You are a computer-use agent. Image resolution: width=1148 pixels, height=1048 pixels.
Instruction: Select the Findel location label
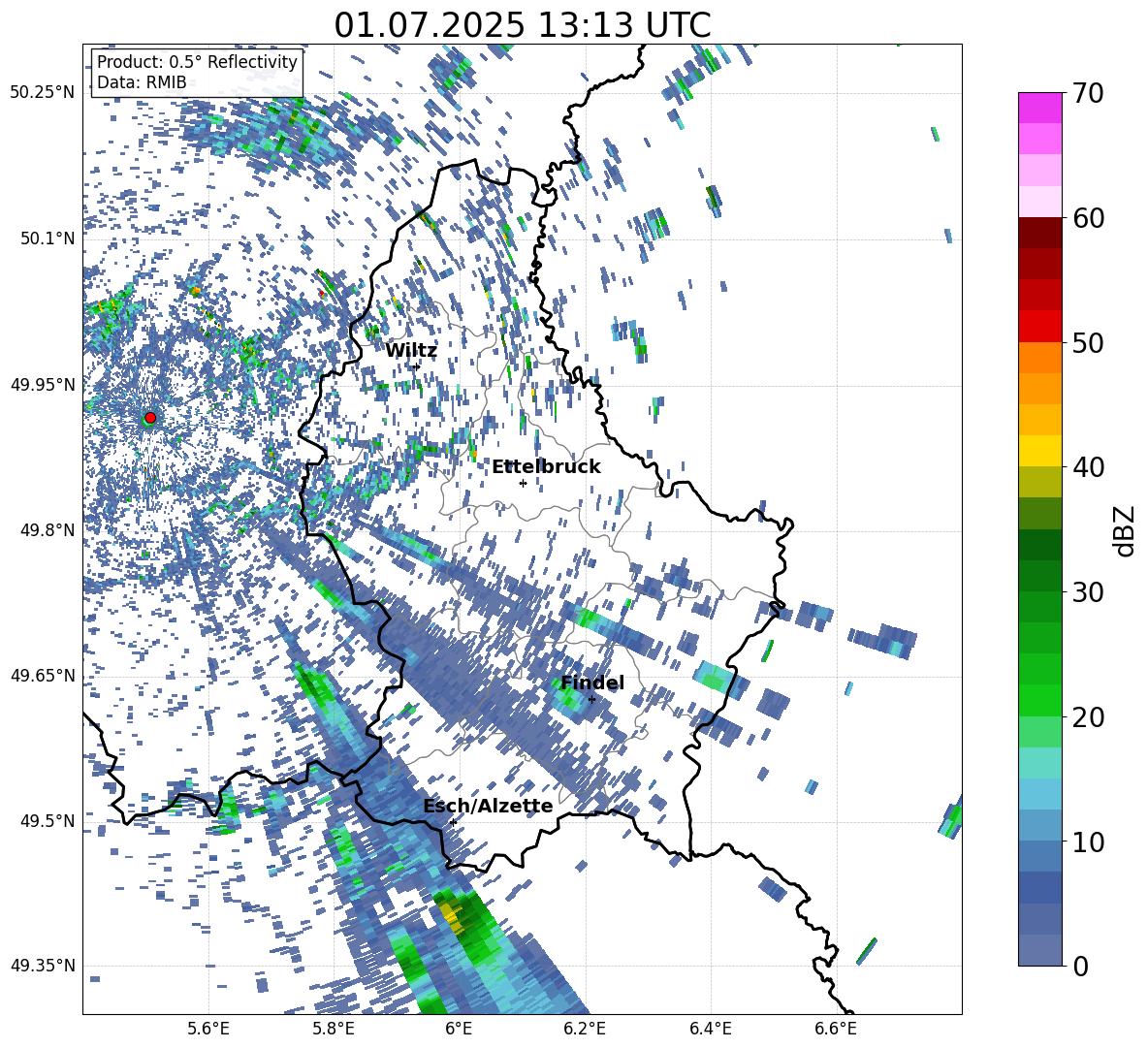592,683
